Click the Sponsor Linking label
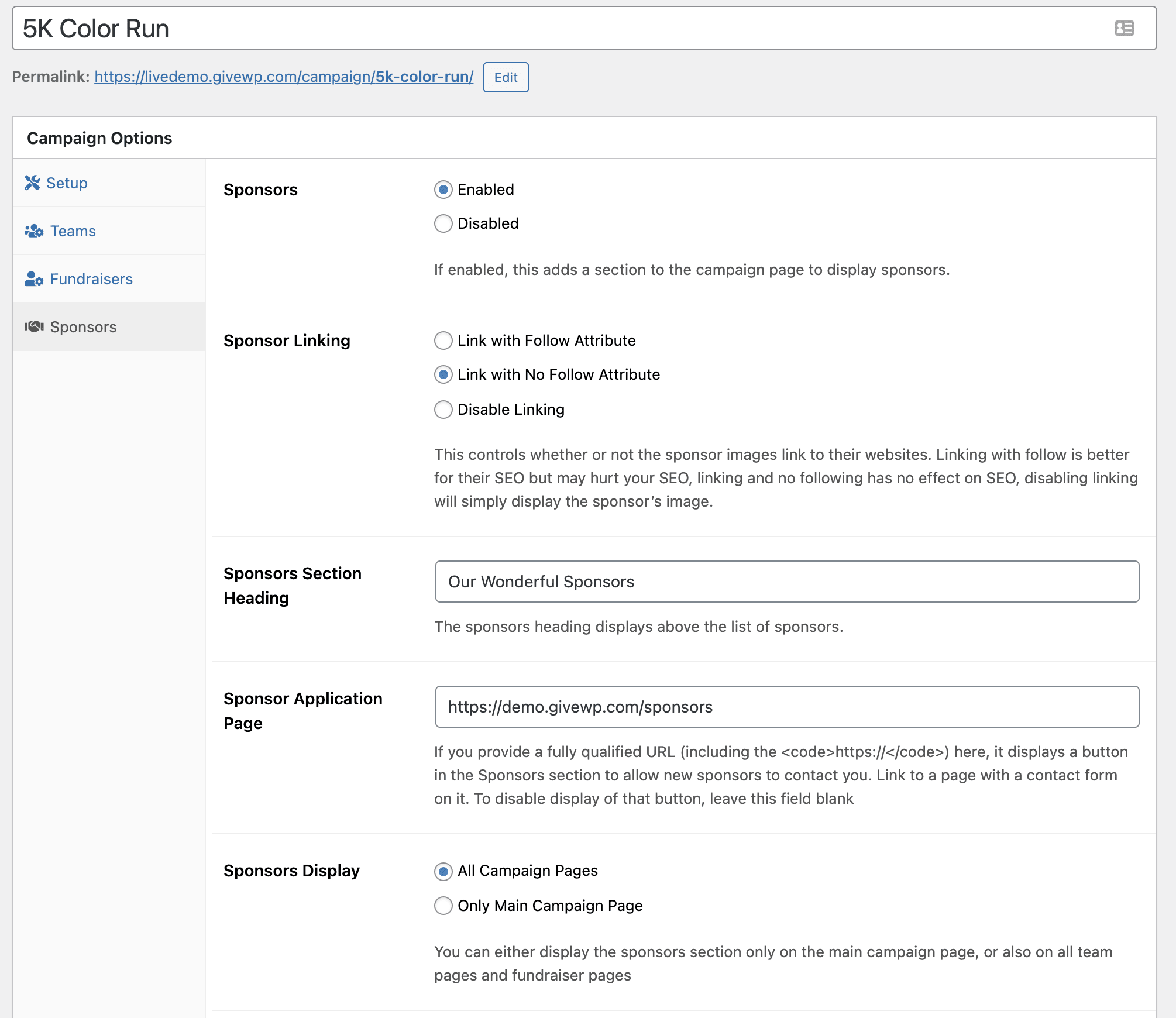The width and height of the screenshot is (1176, 1018). [x=287, y=341]
